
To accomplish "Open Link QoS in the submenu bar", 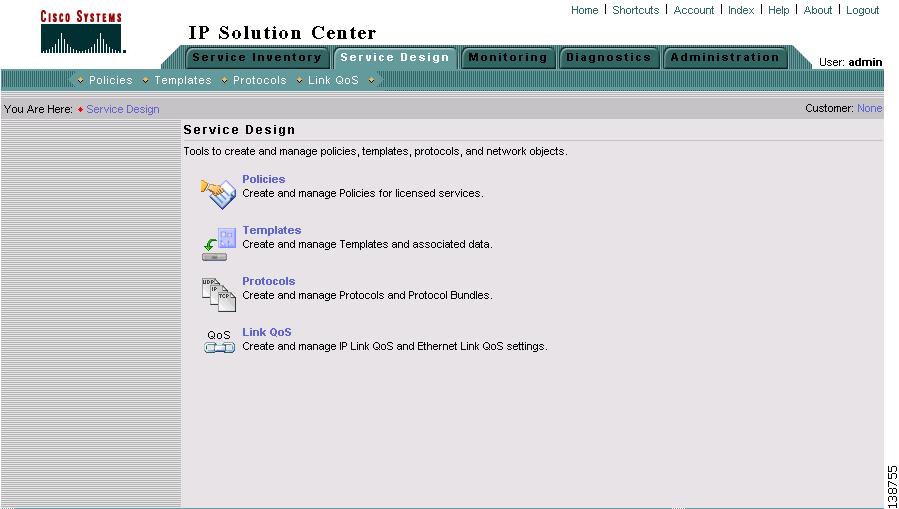I will pos(333,80).
